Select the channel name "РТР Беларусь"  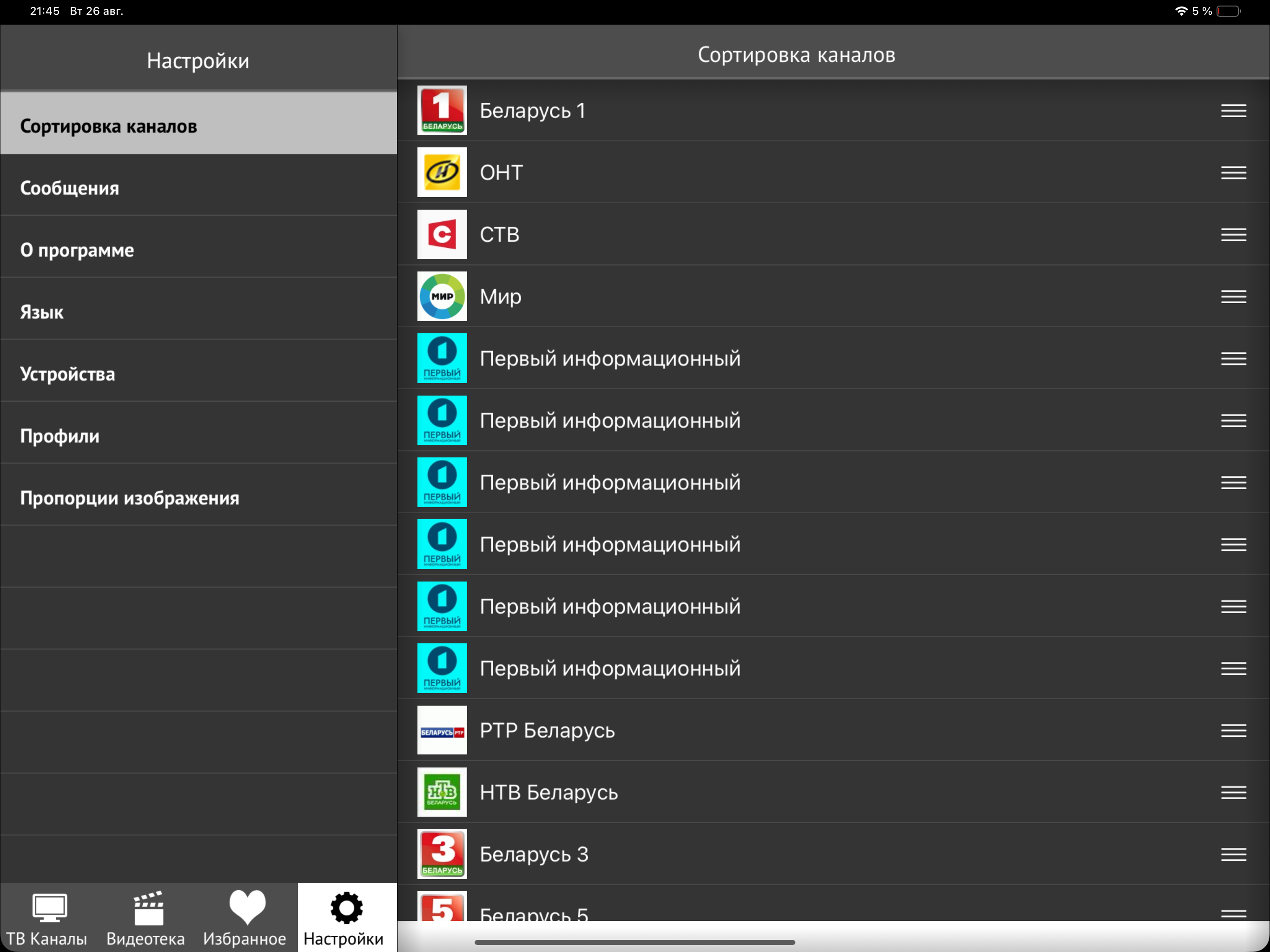click(x=547, y=731)
